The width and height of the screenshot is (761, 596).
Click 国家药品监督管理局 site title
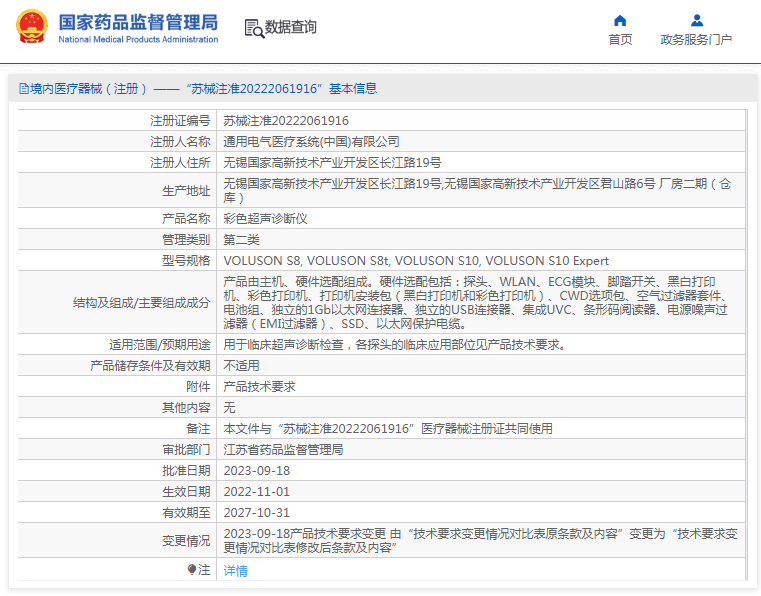[138, 22]
